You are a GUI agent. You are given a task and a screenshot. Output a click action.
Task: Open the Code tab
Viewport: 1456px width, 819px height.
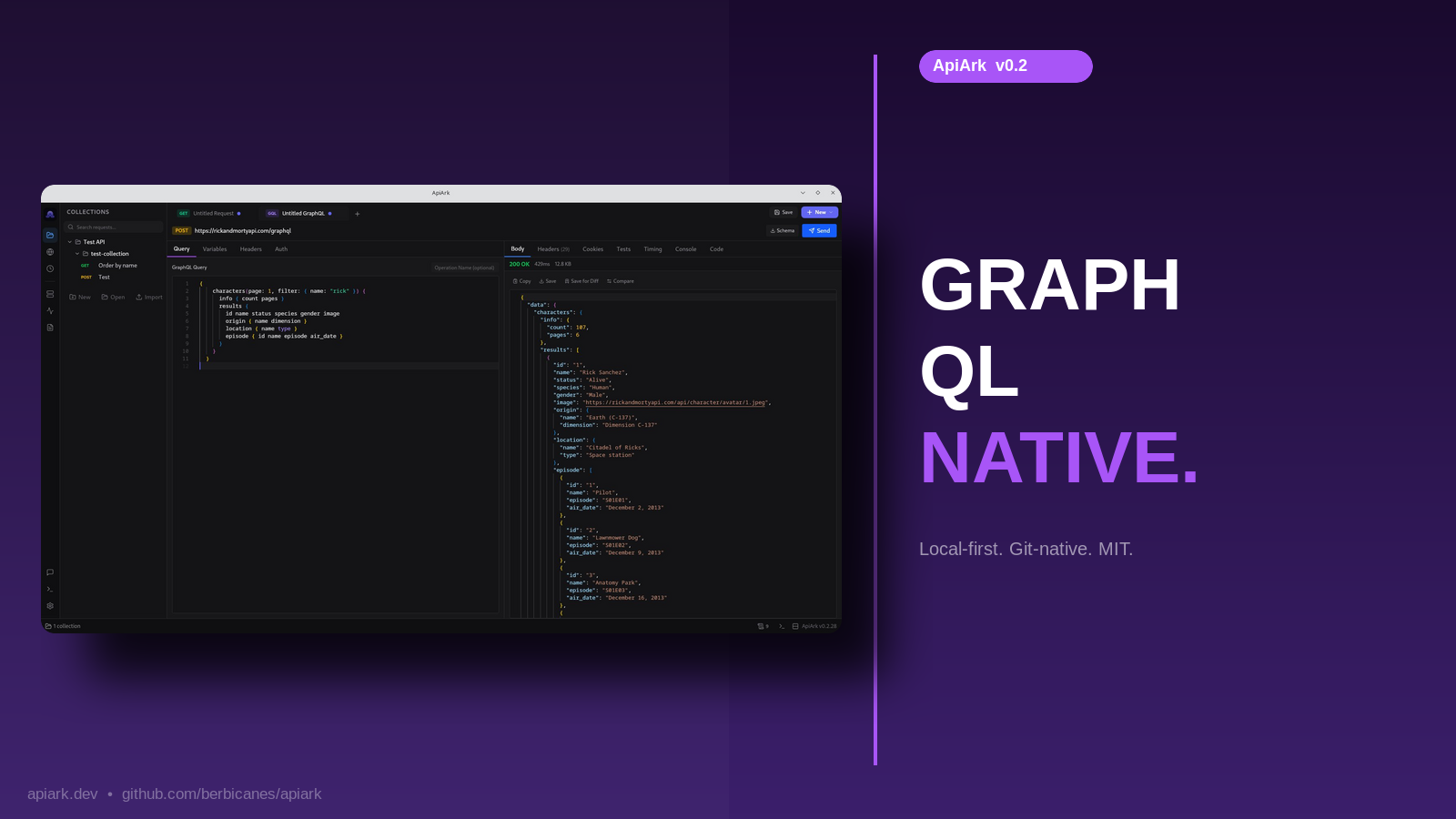tap(716, 249)
